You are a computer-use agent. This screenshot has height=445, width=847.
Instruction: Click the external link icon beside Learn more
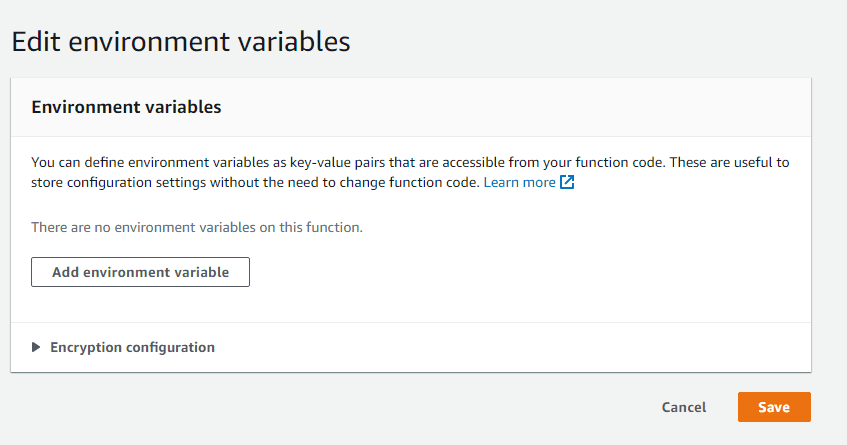(567, 183)
